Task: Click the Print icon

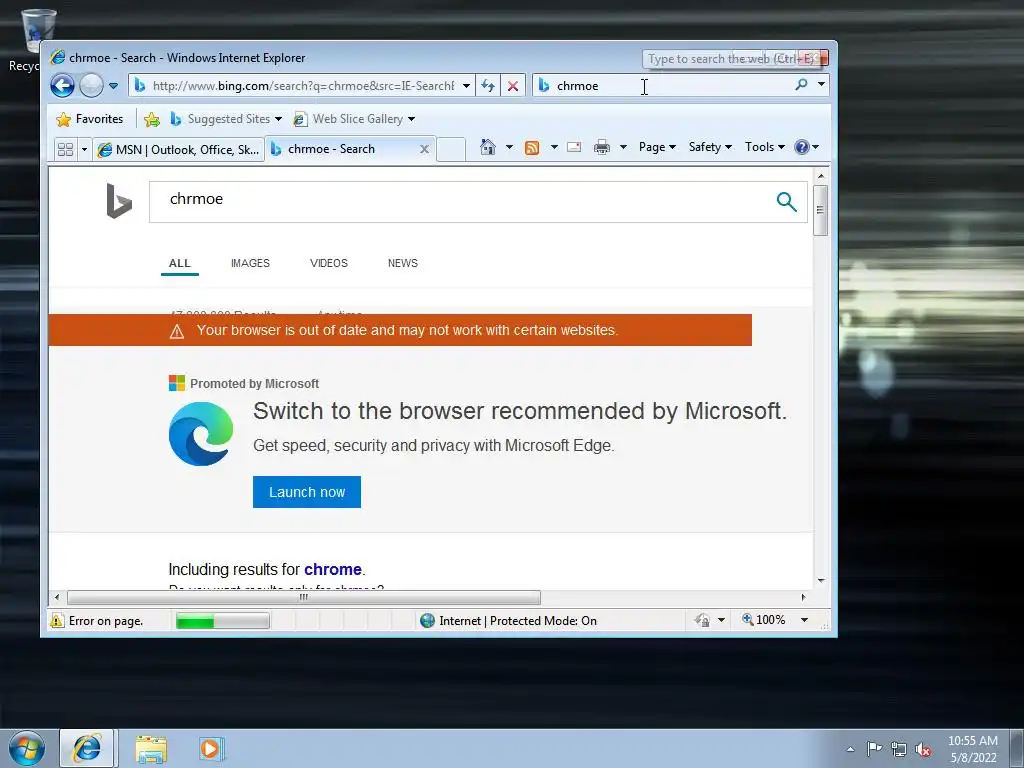Action: (601, 147)
